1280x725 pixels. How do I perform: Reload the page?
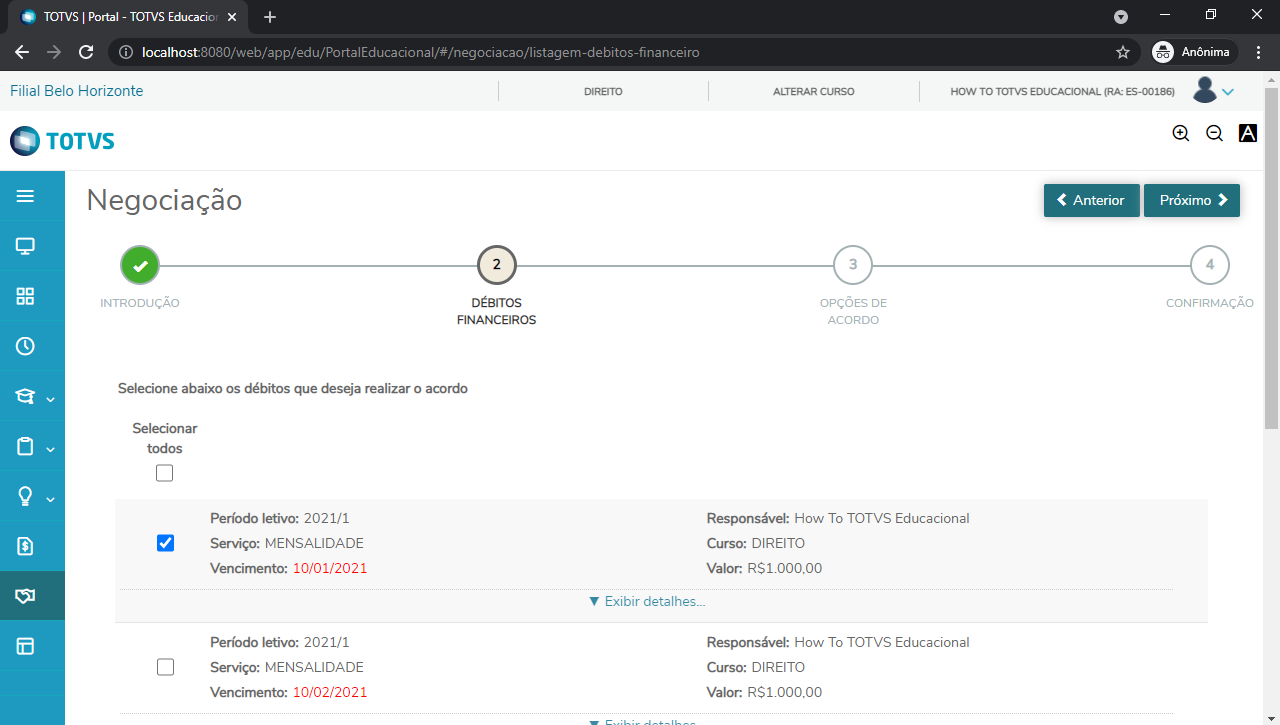click(86, 52)
